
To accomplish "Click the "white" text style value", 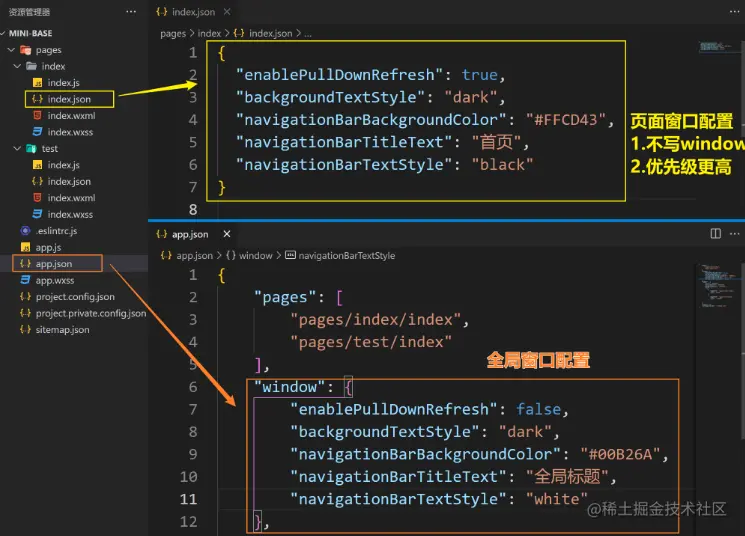I will pos(556,499).
